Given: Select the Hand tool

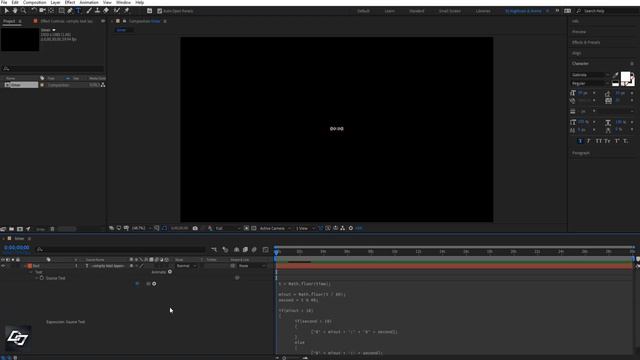Looking at the screenshot, I should click(x=15, y=11).
